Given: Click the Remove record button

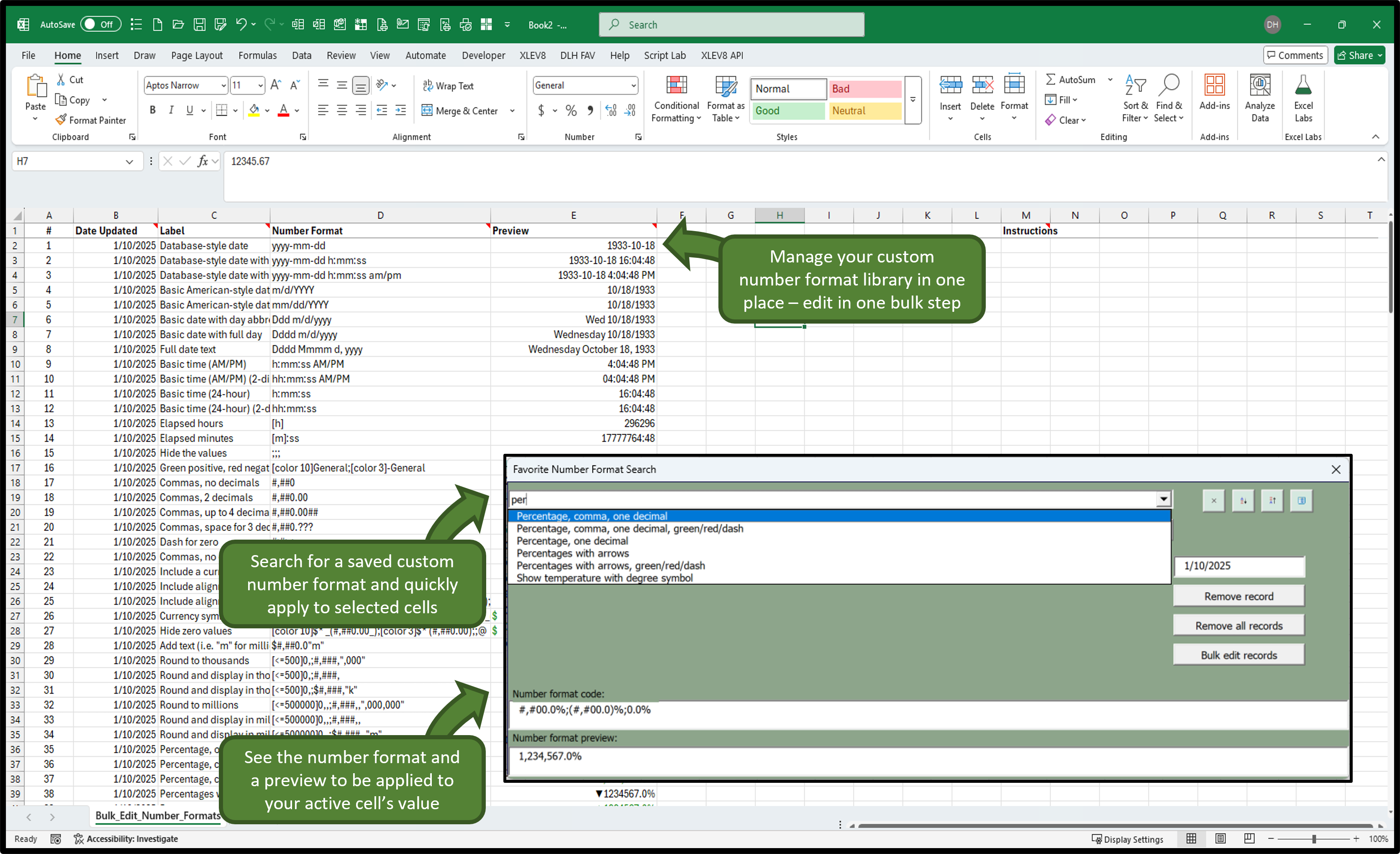Looking at the screenshot, I should click(x=1238, y=596).
